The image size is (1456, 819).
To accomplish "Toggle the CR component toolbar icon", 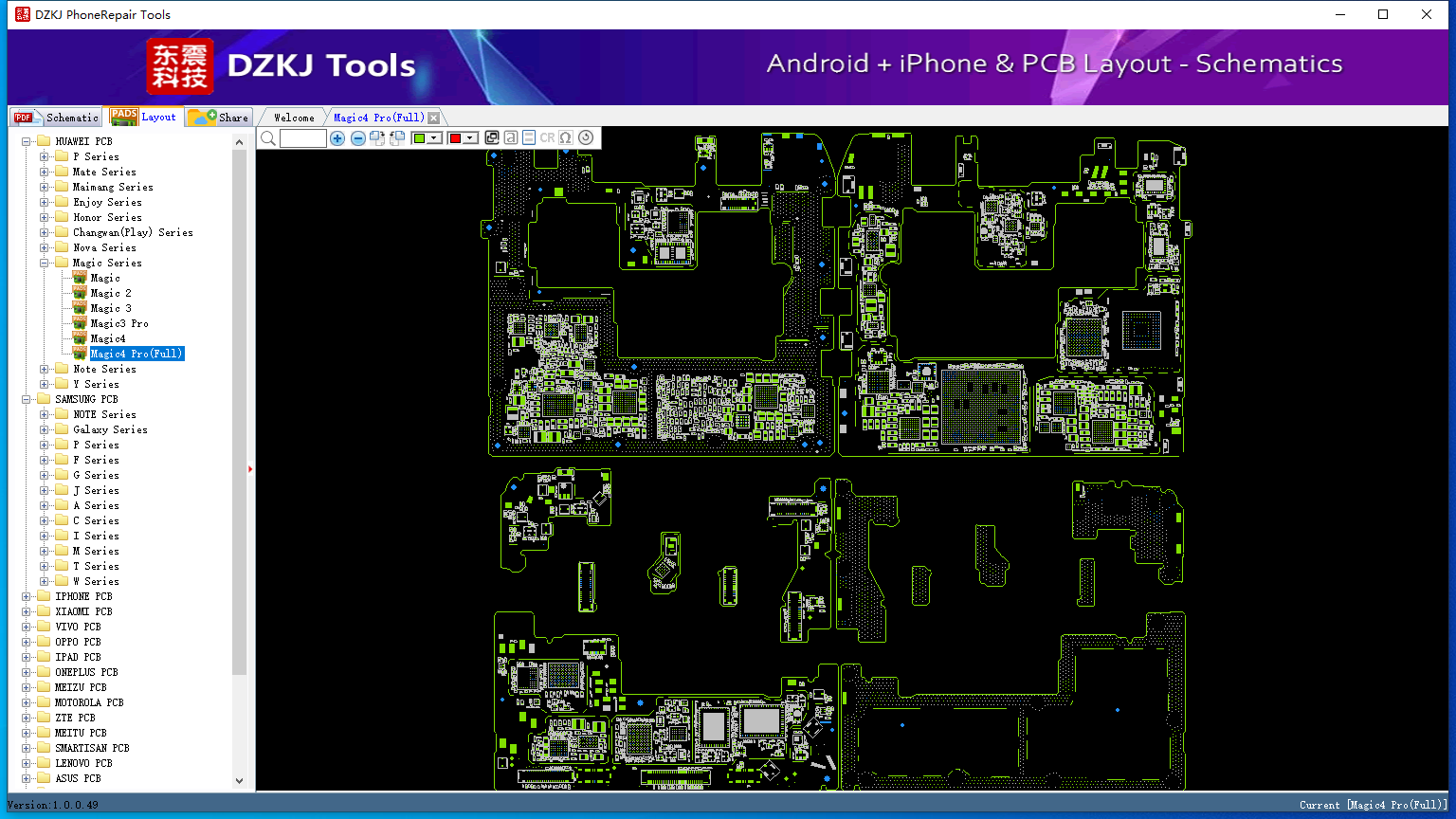I will (x=547, y=137).
